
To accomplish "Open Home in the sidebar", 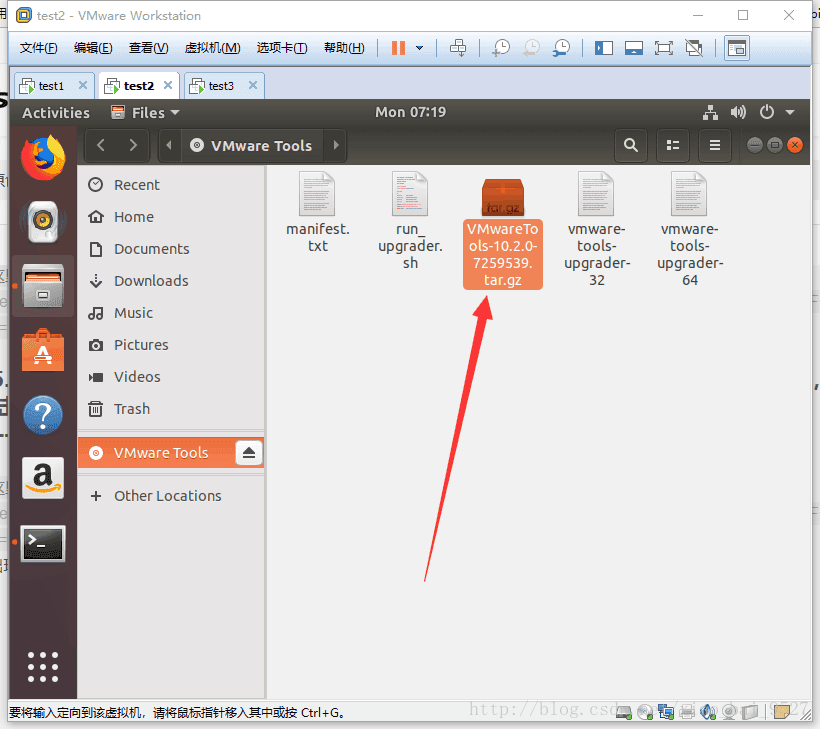I will pos(171,217).
